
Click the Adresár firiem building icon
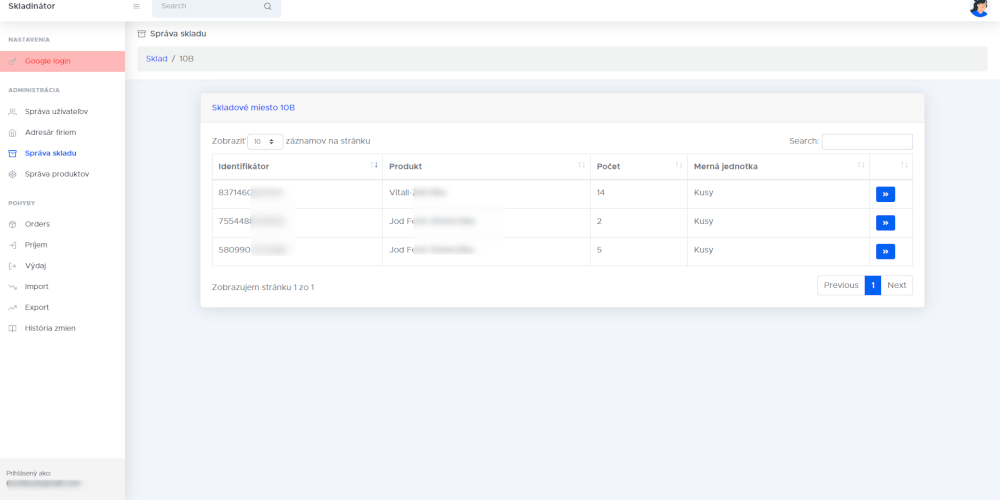pos(12,132)
